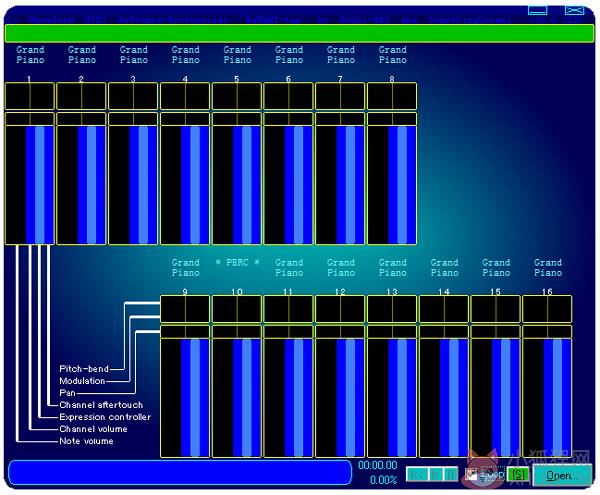
Task: Click the Channel volume legend label
Action: [93, 429]
